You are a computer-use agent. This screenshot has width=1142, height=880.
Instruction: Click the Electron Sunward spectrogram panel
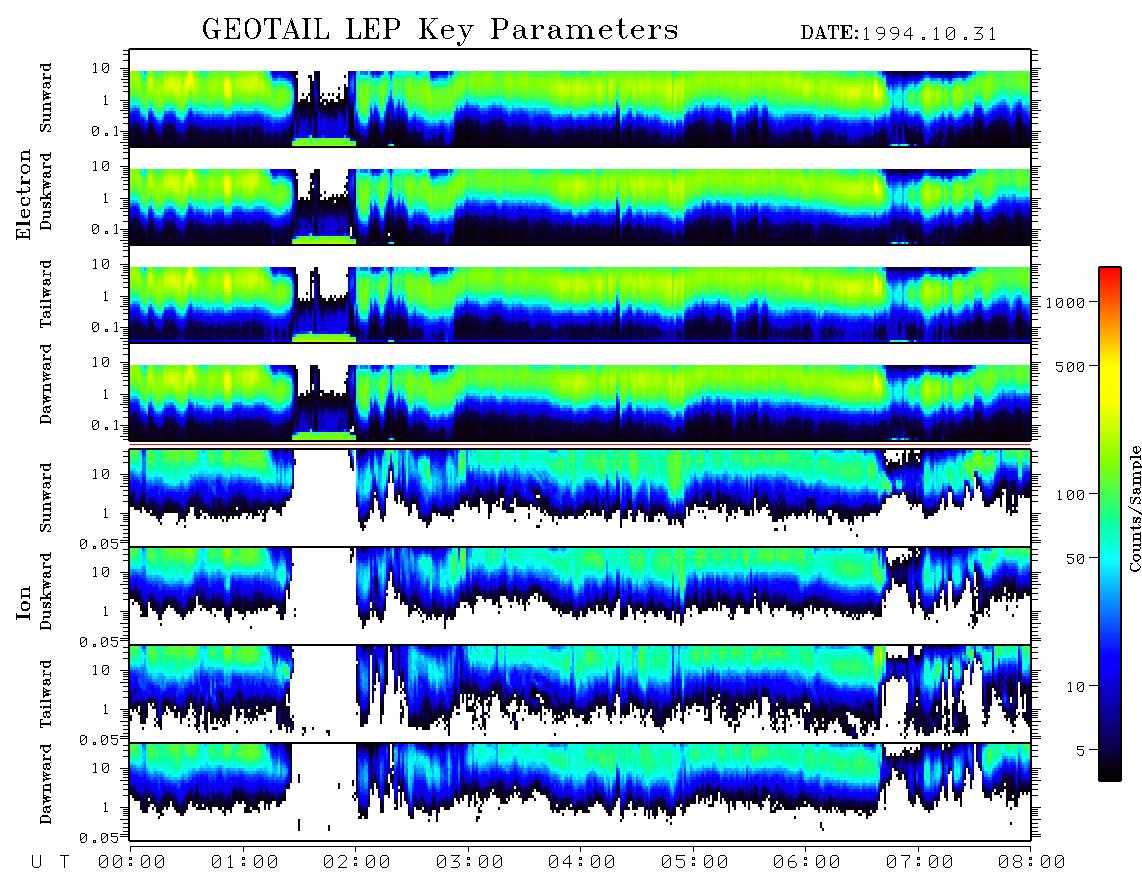(x=580, y=98)
